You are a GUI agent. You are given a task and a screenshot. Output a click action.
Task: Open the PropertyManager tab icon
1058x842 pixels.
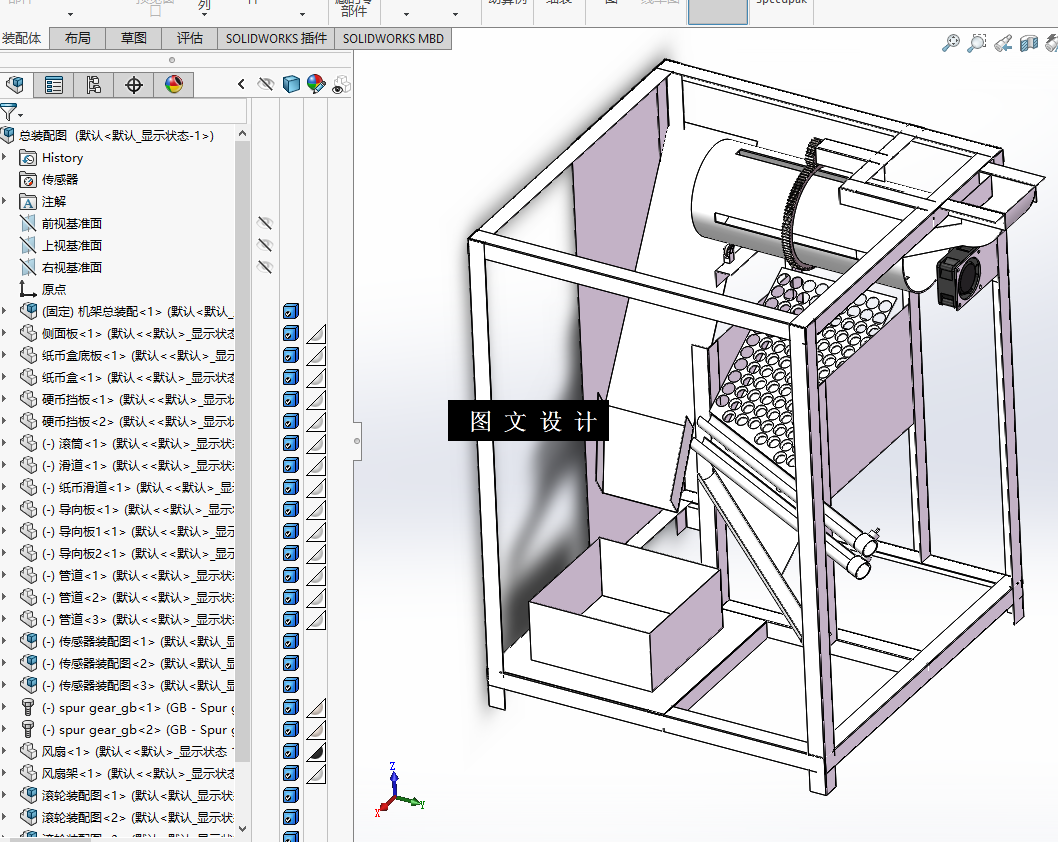[x=54, y=85]
